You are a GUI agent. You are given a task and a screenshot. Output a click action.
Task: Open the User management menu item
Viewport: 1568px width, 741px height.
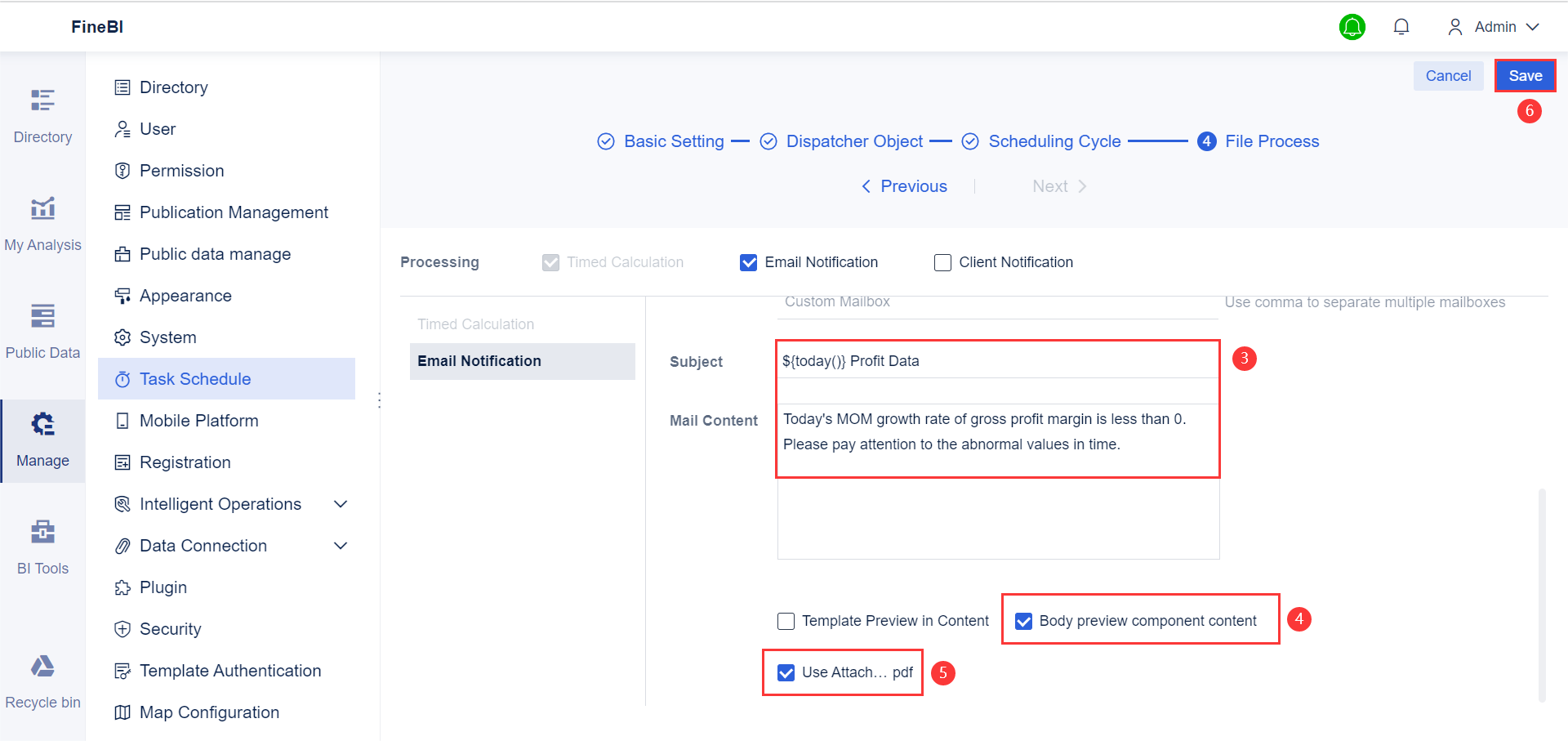pyautogui.click(x=227, y=129)
